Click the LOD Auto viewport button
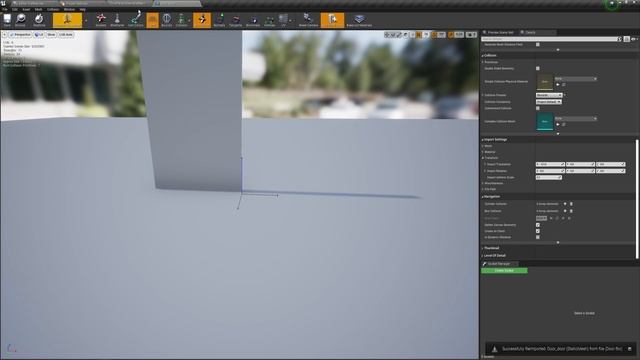Screen dimensions: 640x360 [x=66, y=35]
